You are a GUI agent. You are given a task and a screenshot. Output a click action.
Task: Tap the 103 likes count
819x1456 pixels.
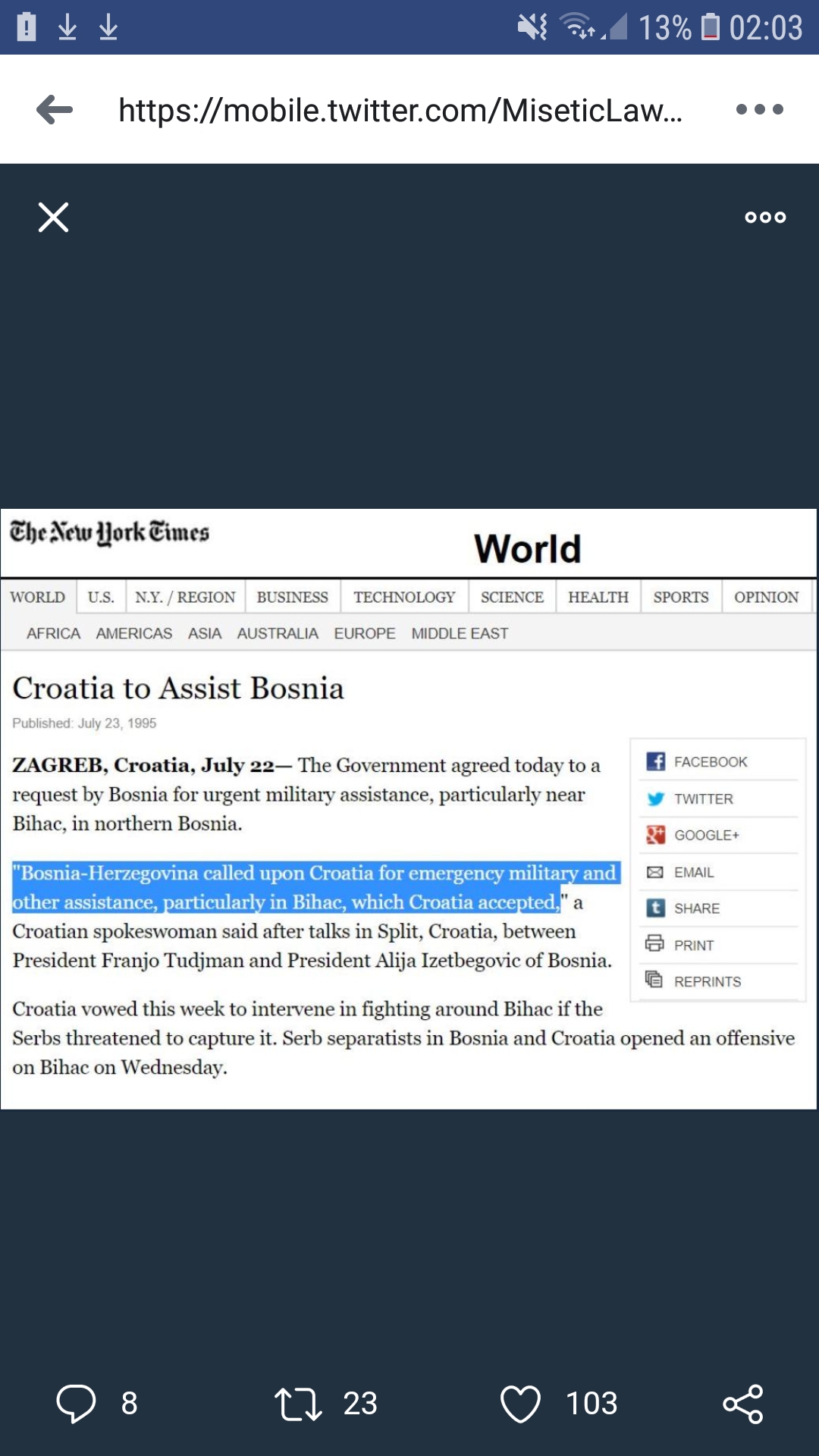(591, 1404)
